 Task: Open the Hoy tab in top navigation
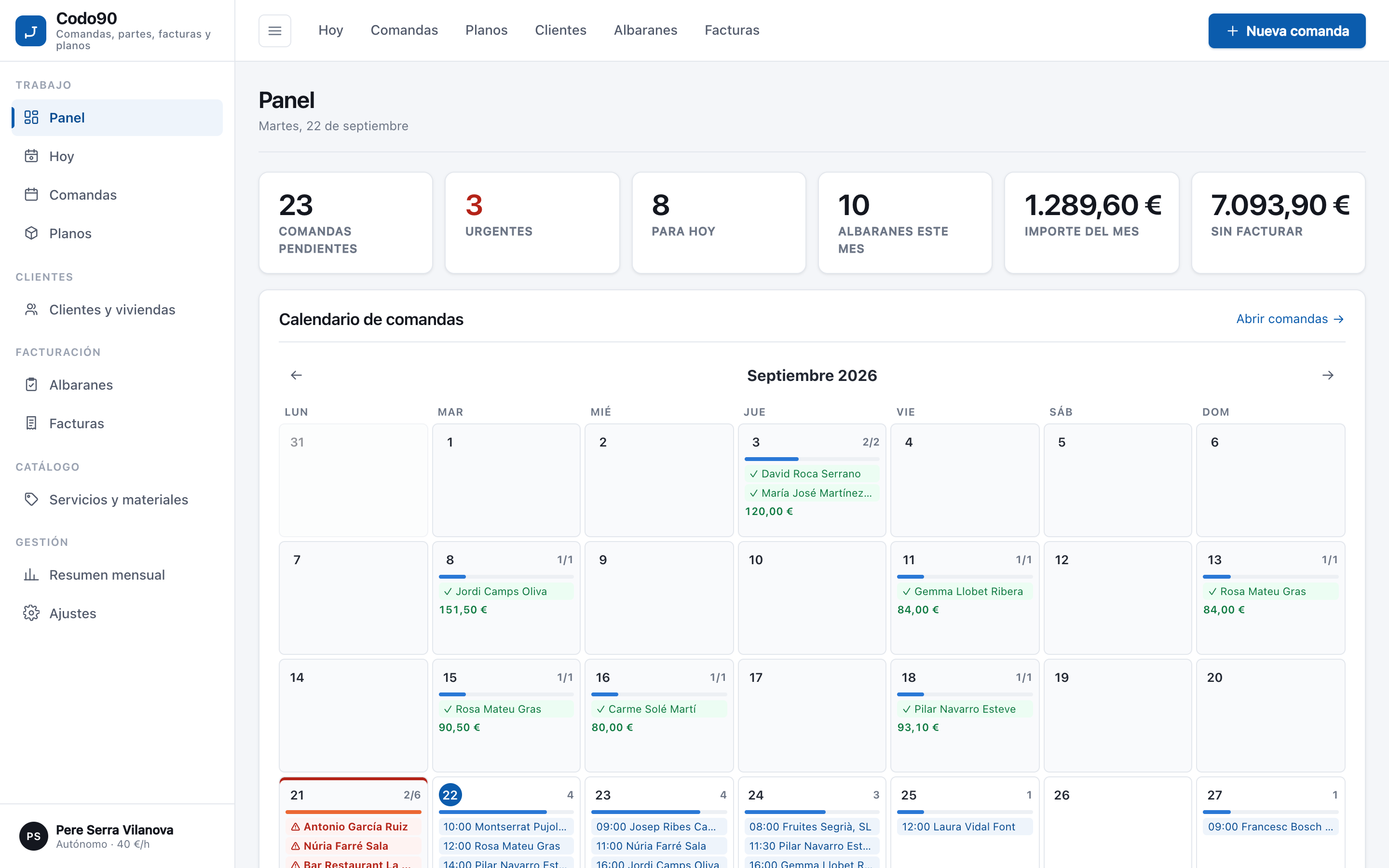330,30
